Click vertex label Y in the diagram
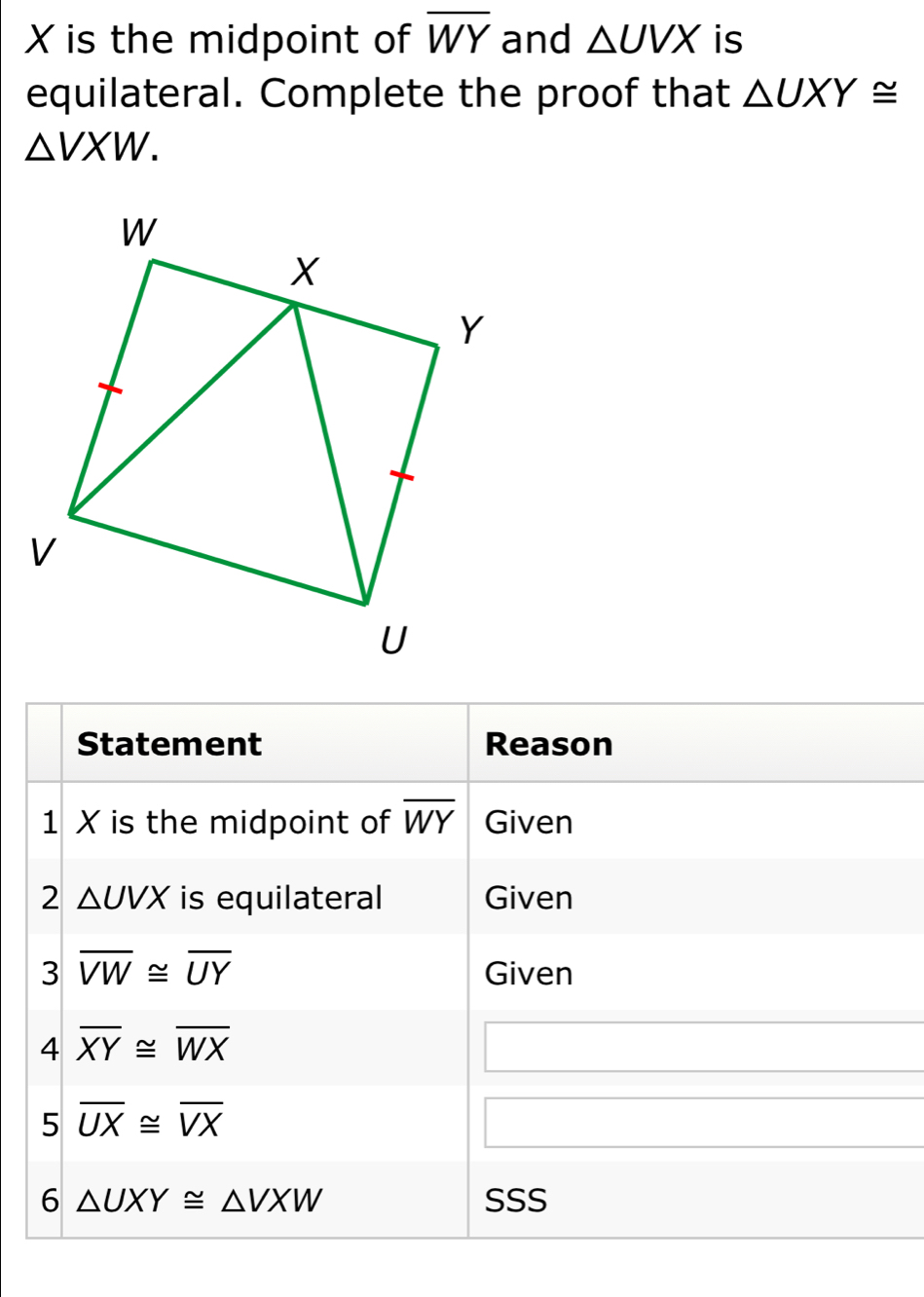 point(470,331)
